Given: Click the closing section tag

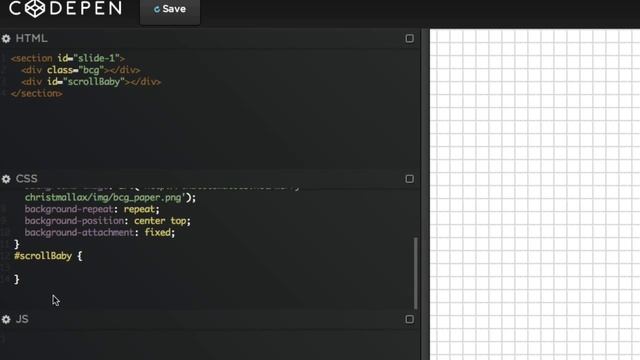Looking at the screenshot, I should click(37, 94).
